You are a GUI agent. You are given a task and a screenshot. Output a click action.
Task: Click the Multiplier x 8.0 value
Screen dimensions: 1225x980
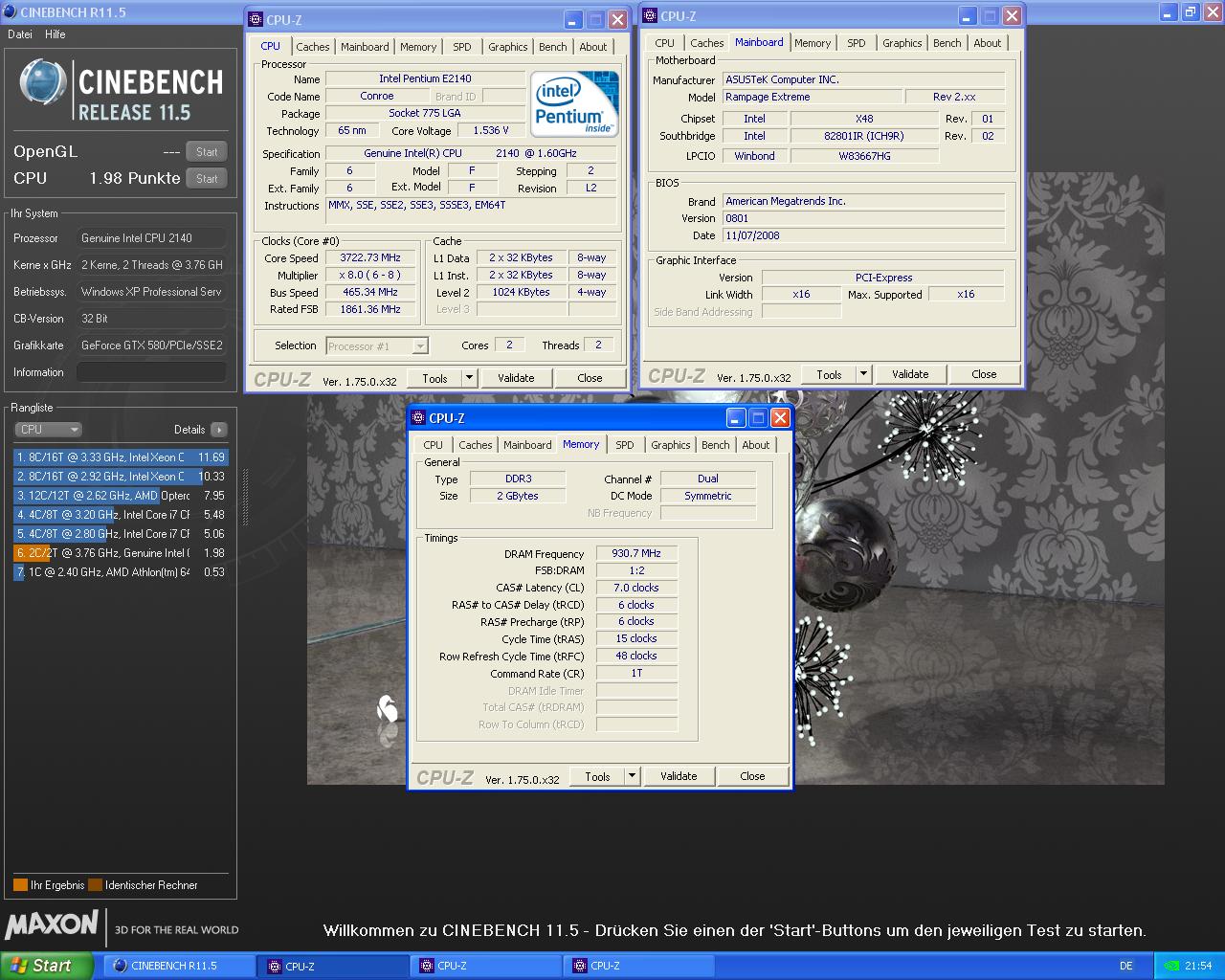coord(369,276)
